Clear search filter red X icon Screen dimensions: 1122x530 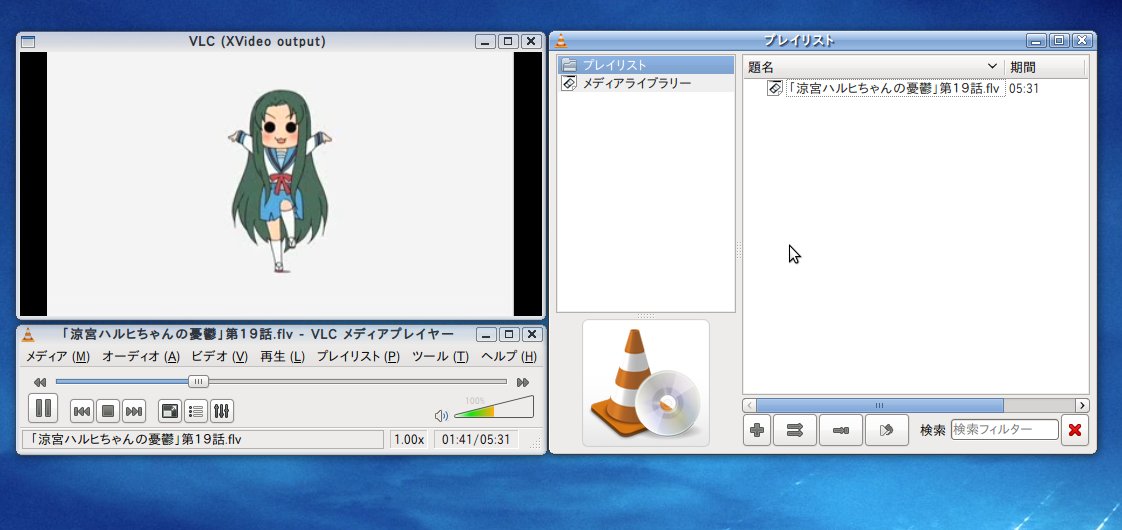coord(1075,430)
